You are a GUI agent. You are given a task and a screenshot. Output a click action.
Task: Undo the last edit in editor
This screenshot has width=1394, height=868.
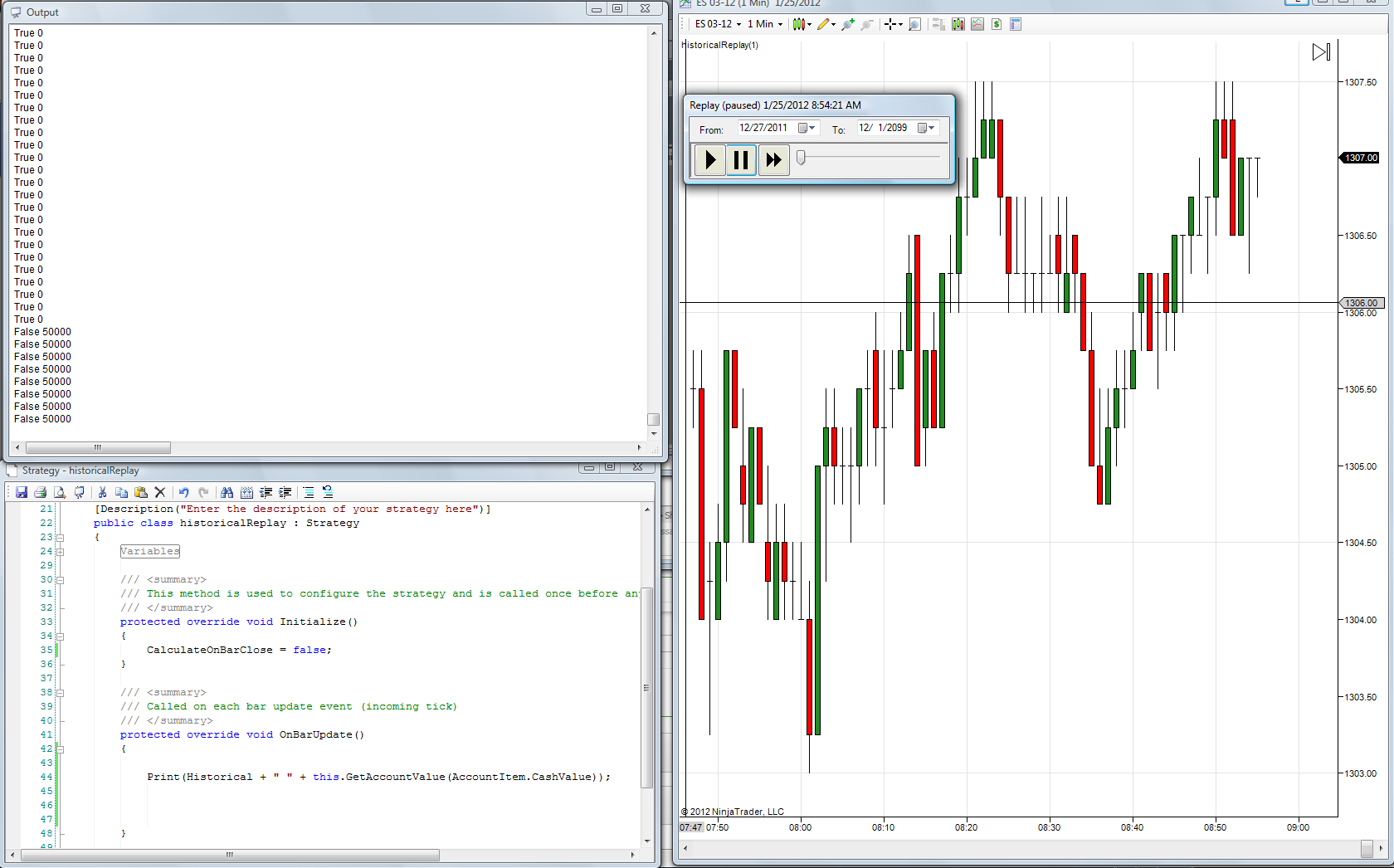coord(183,492)
